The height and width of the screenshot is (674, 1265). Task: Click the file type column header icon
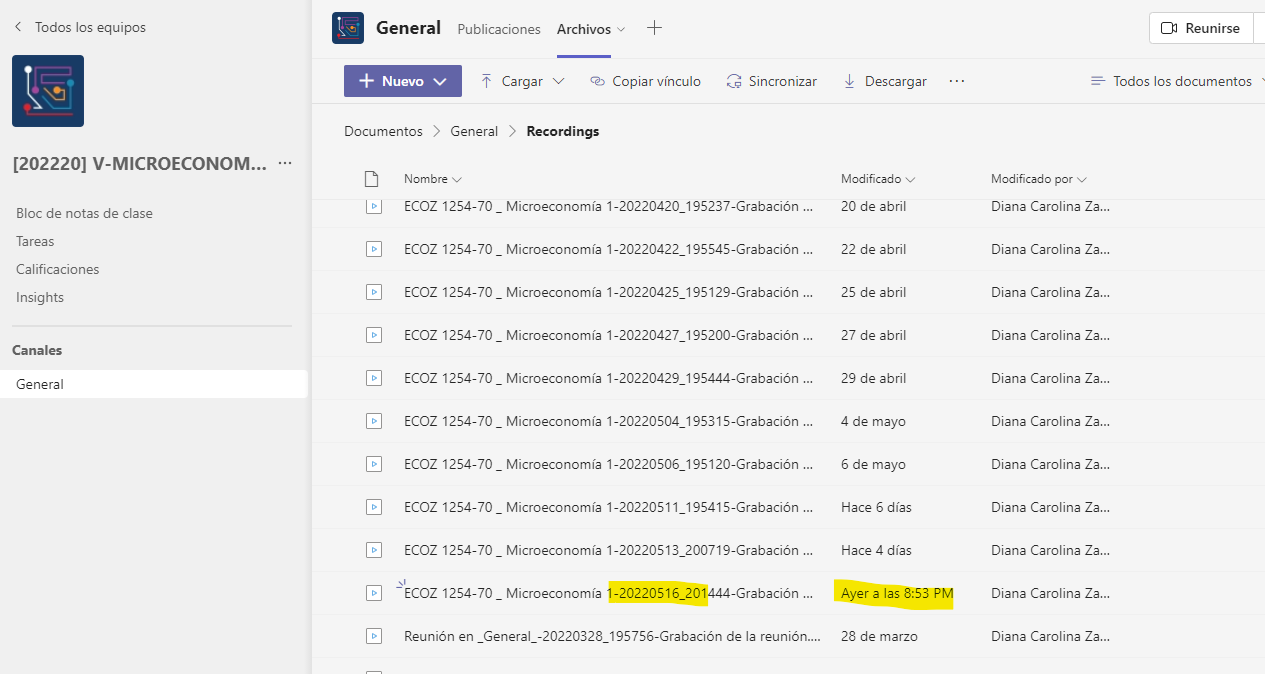(372, 179)
